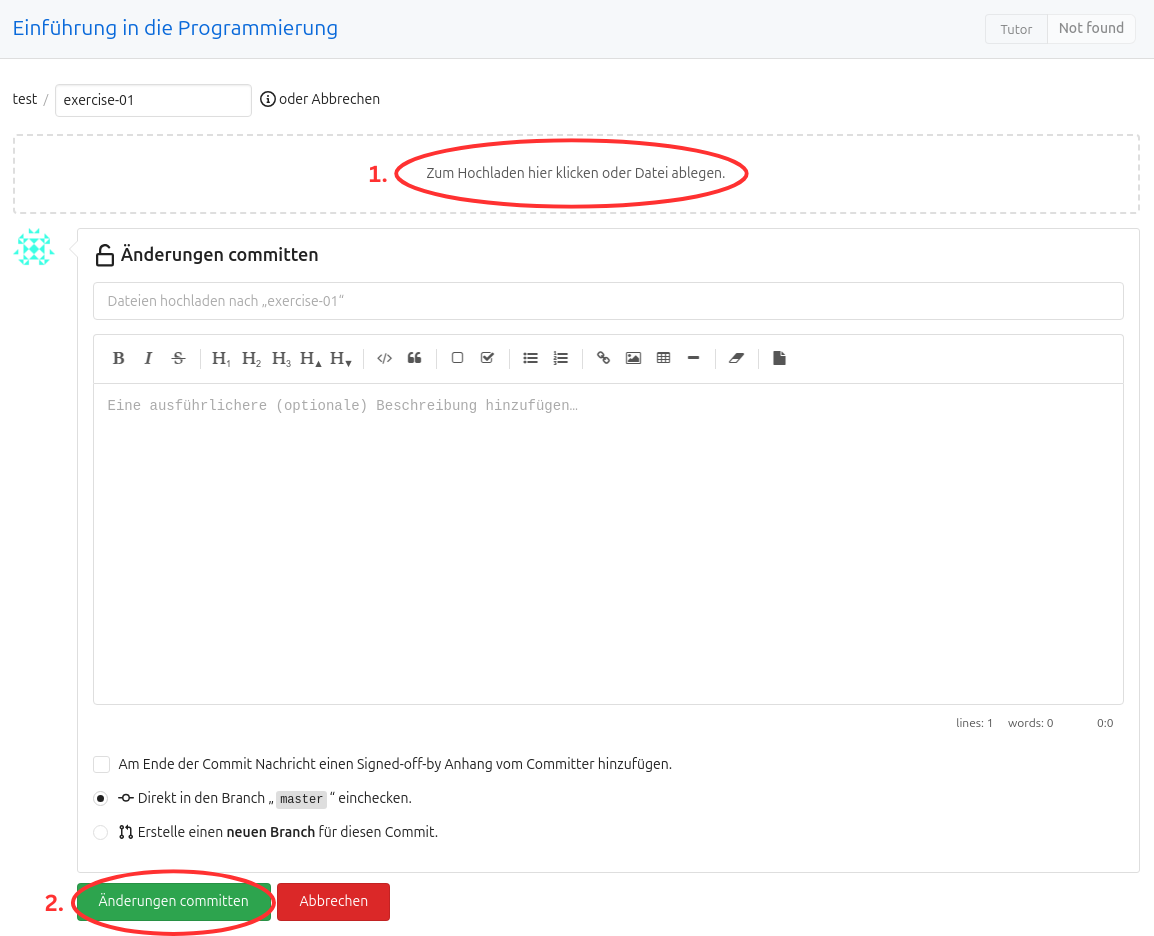Choose to create a neuen Branch
The image size is (1154, 936).
[101, 831]
